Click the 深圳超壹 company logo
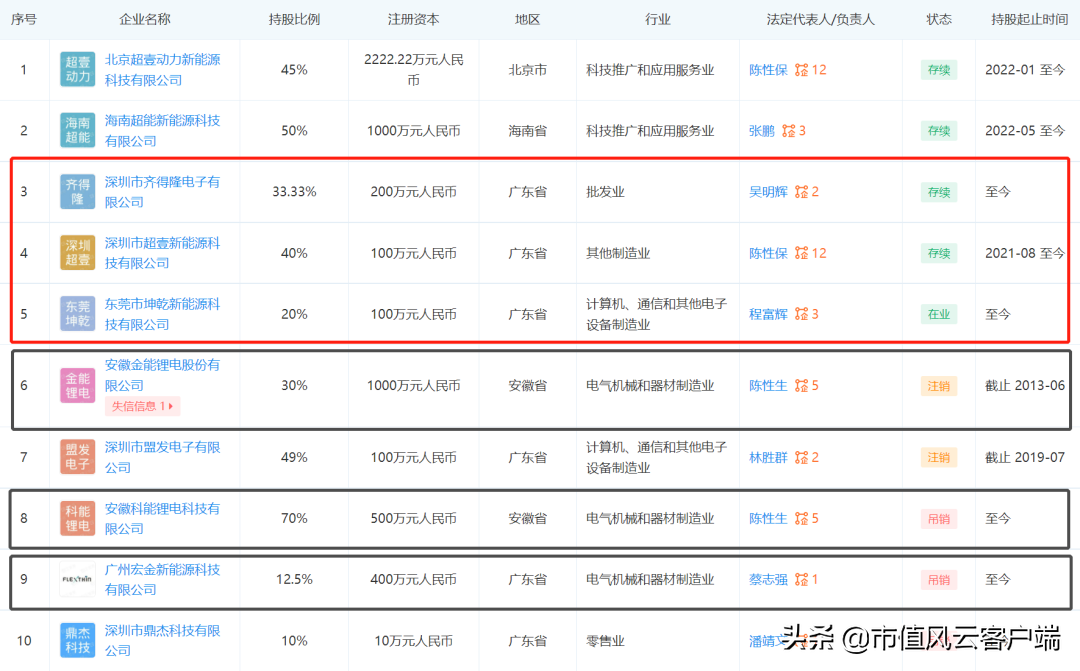Image resolution: width=1080 pixels, height=671 pixels. tap(77, 253)
